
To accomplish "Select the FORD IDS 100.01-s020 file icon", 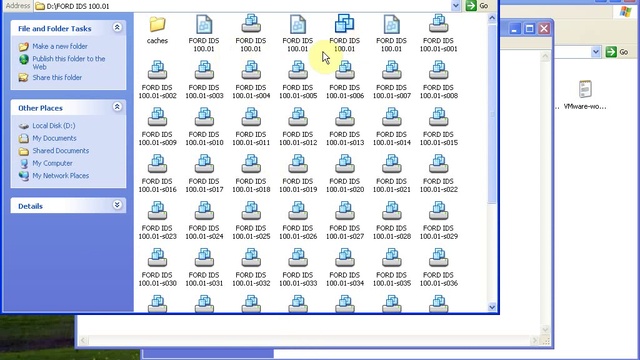I will click(345, 164).
